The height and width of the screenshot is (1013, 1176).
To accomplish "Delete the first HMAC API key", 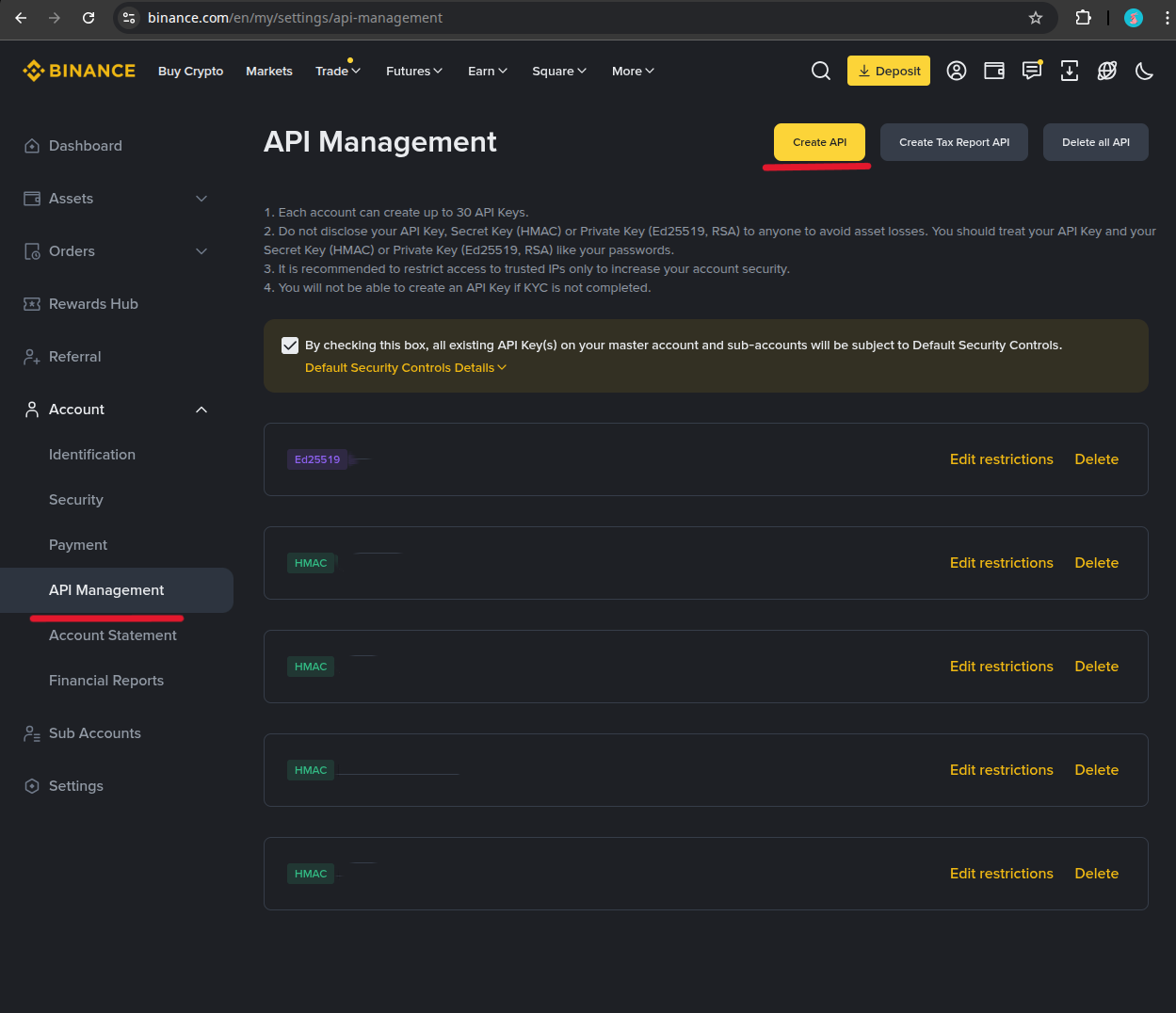I will click(x=1097, y=563).
